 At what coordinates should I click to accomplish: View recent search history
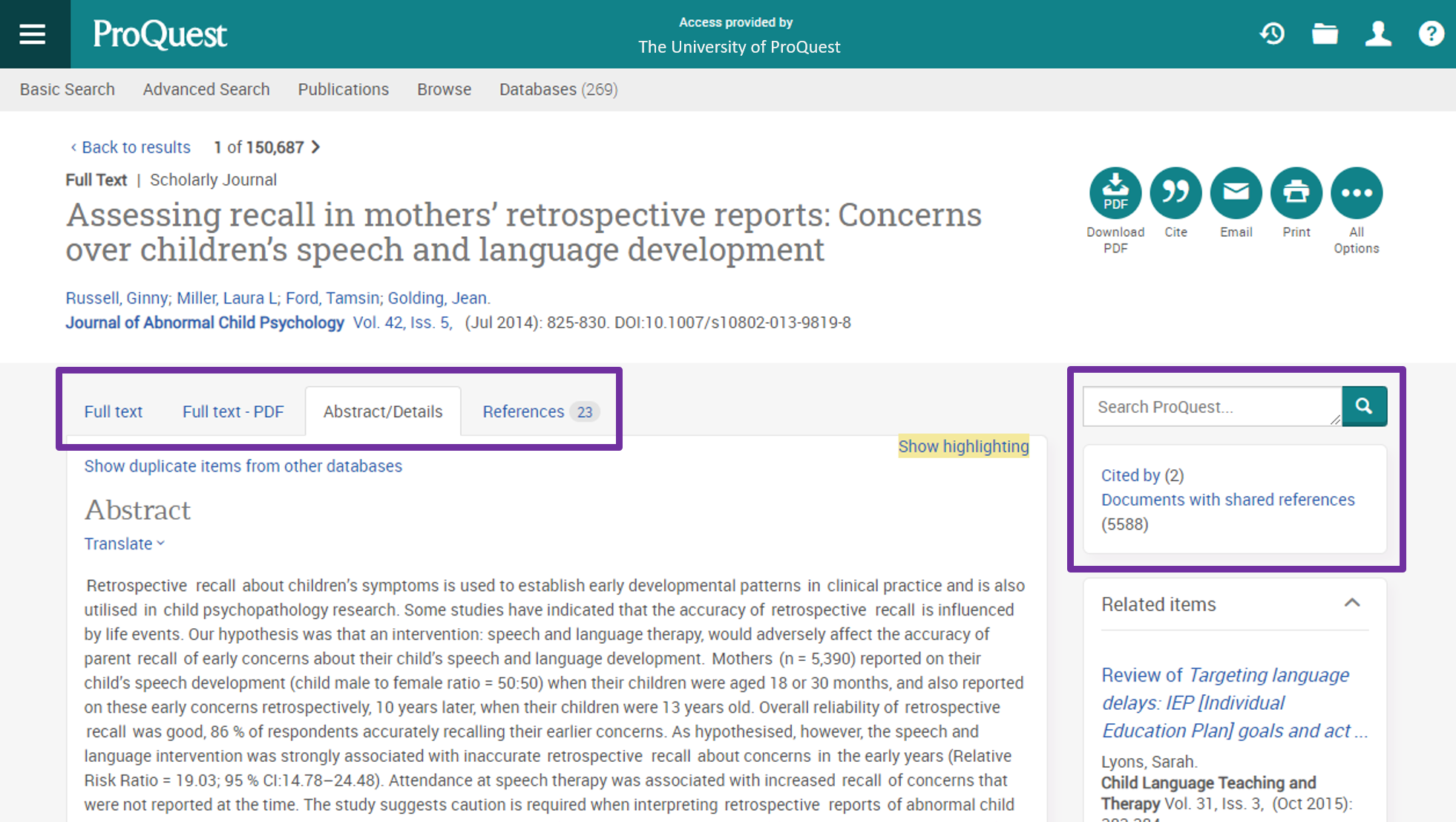tap(1272, 33)
